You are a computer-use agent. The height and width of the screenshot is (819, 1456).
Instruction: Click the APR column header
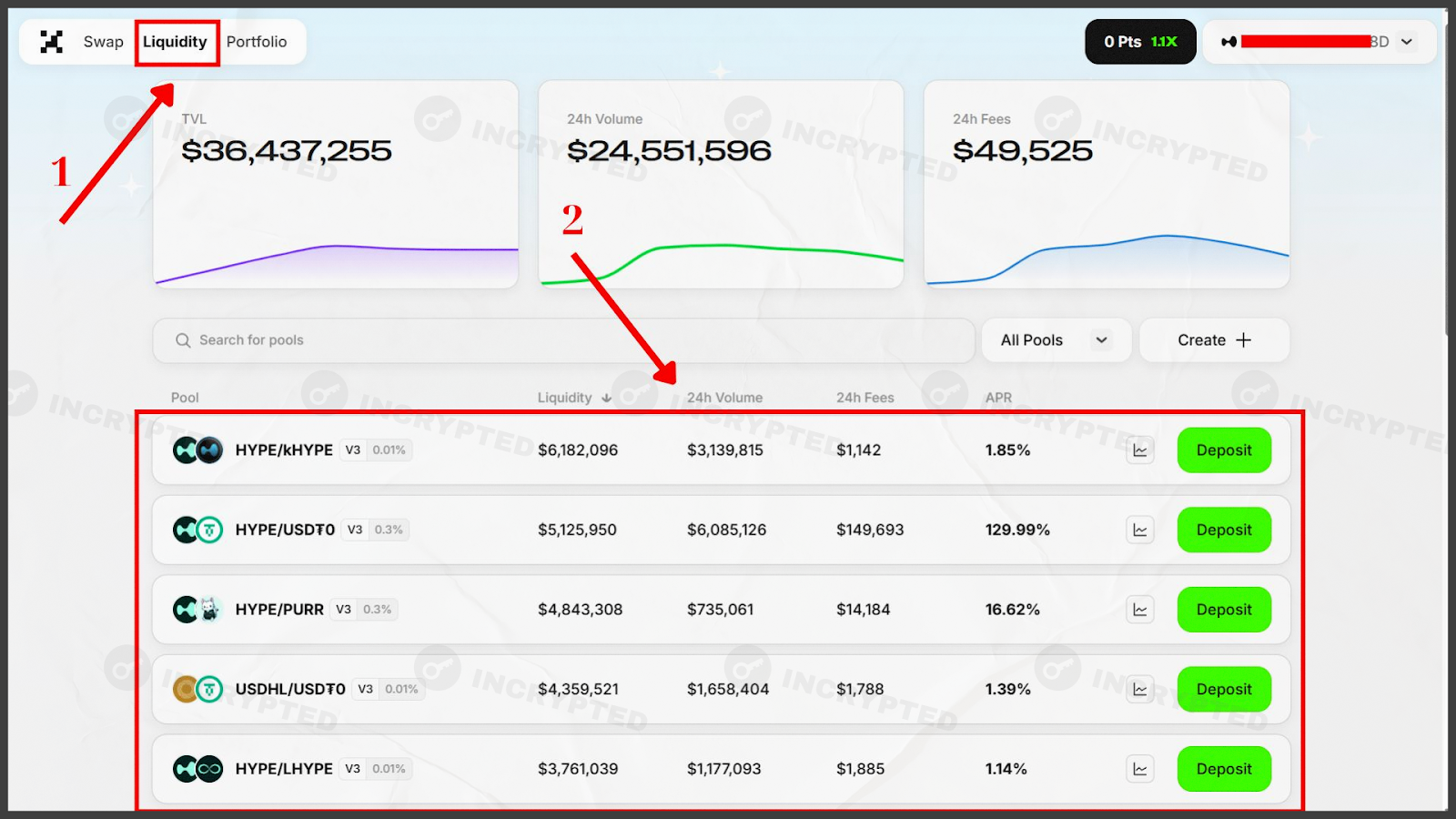point(998,398)
